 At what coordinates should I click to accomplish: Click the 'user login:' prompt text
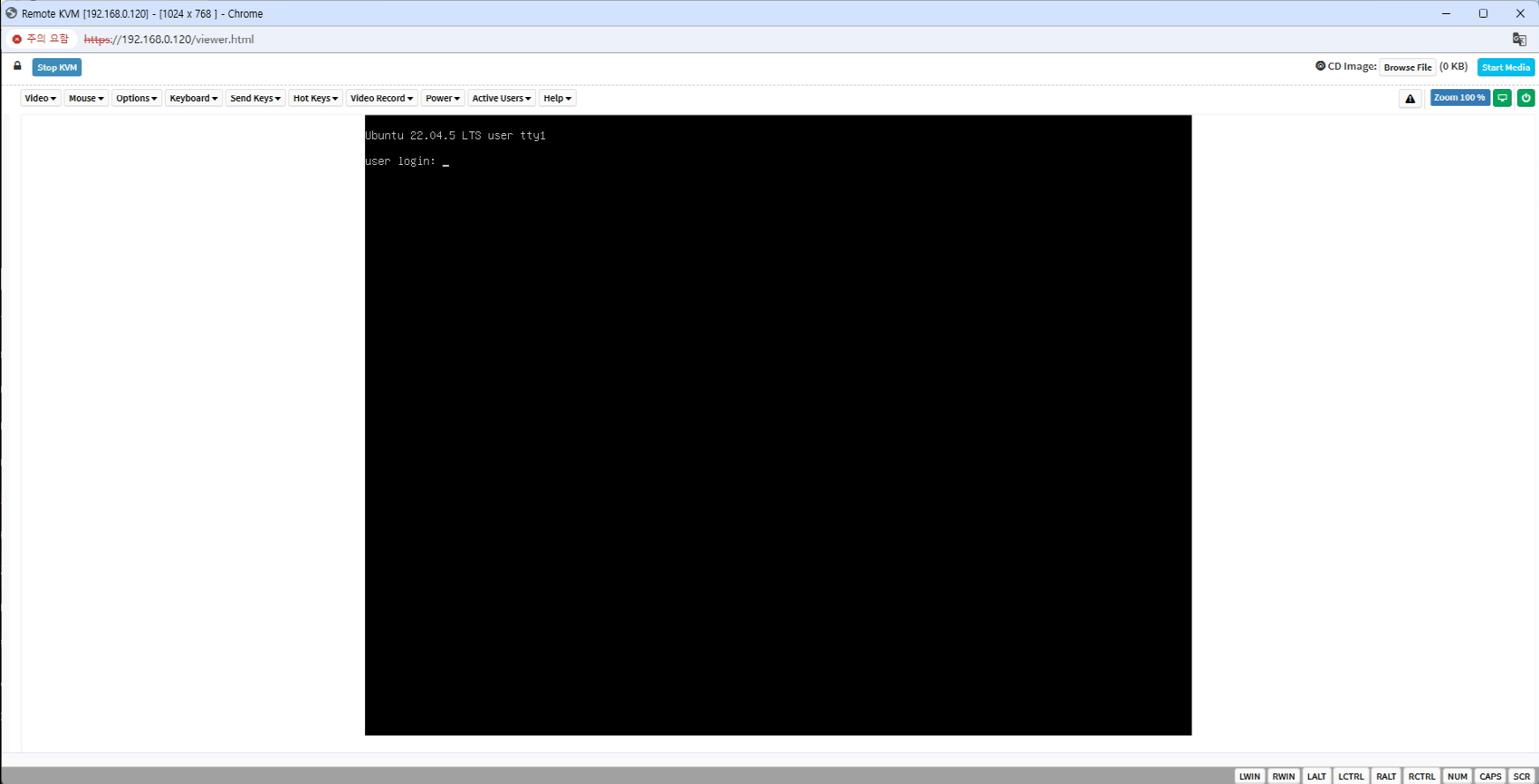click(x=400, y=161)
